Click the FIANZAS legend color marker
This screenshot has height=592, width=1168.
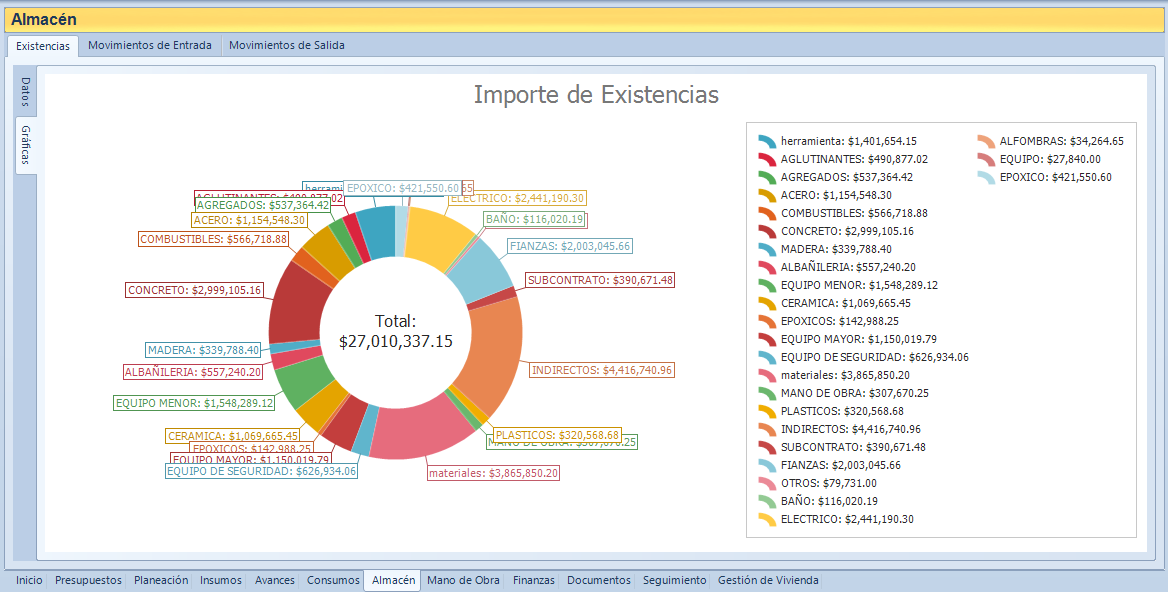767,465
